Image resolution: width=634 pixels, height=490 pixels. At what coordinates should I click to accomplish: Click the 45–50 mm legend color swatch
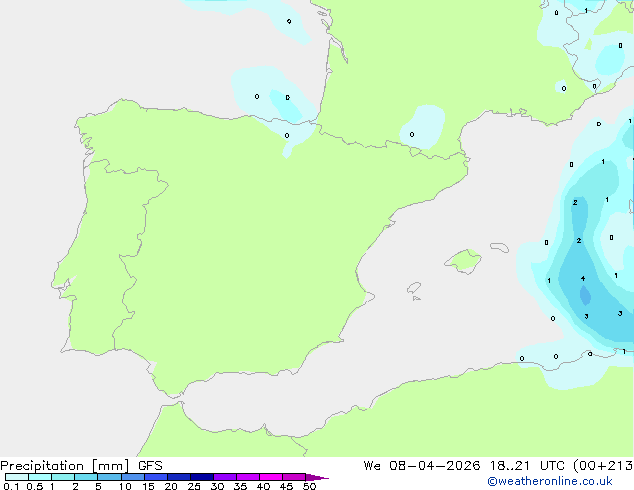294,477
